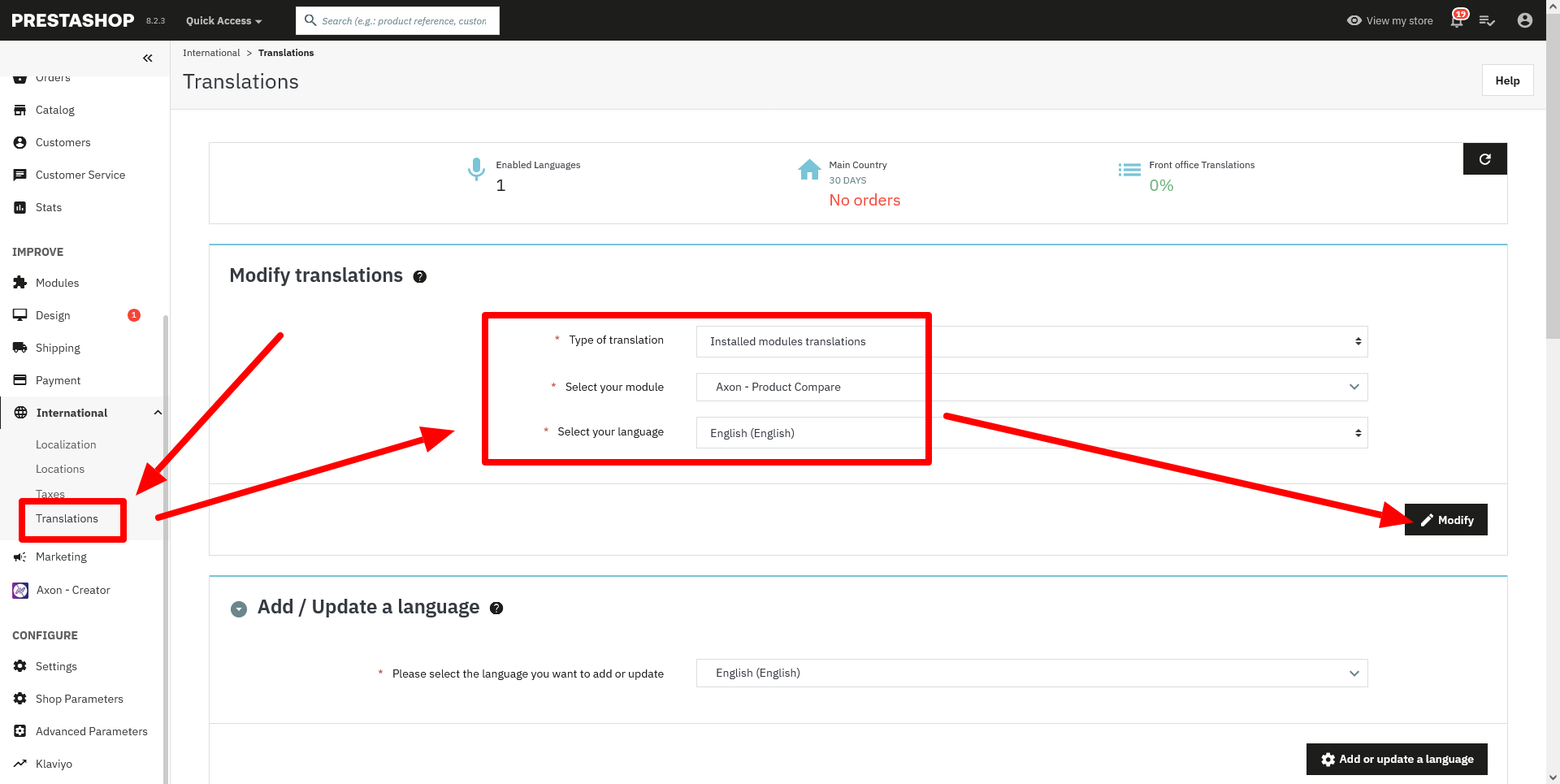
Task: Collapse the Add / Update a language section
Action: click(239, 609)
